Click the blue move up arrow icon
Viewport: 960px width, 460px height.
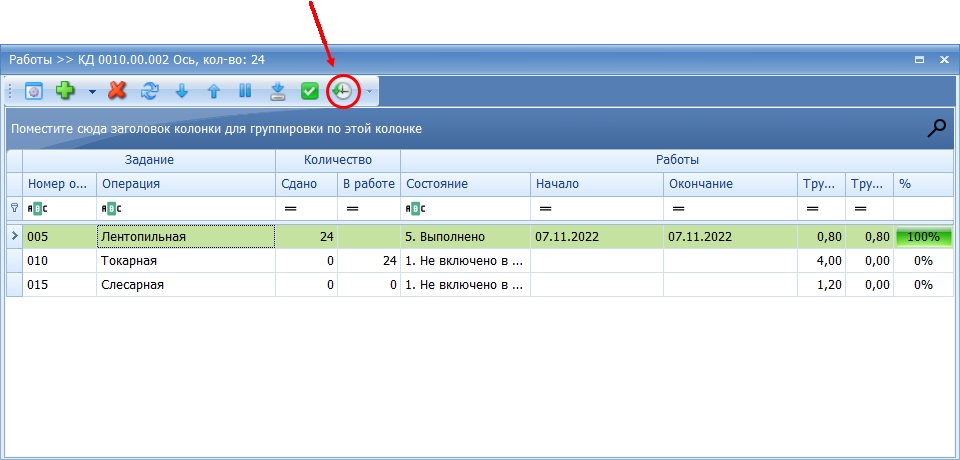[213, 92]
